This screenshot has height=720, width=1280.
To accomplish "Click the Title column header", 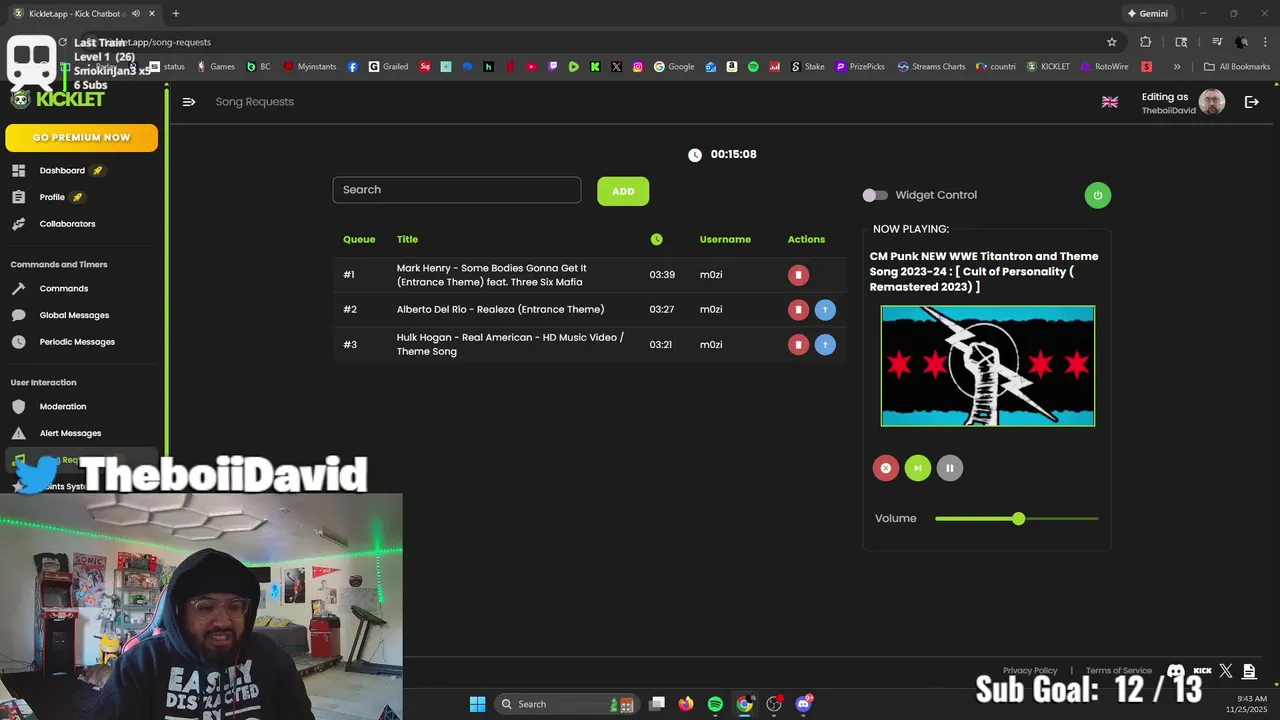I will click(x=407, y=240).
